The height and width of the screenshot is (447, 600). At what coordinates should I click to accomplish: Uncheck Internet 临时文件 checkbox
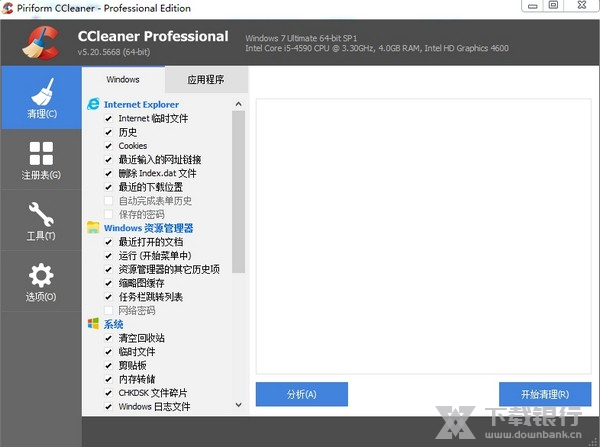coord(108,119)
